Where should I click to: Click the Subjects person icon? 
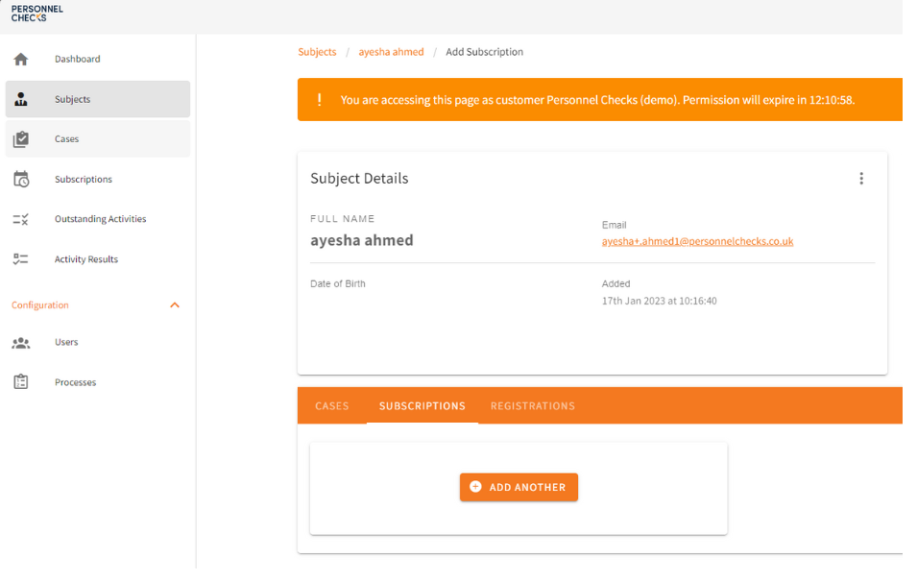[x=21, y=99]
